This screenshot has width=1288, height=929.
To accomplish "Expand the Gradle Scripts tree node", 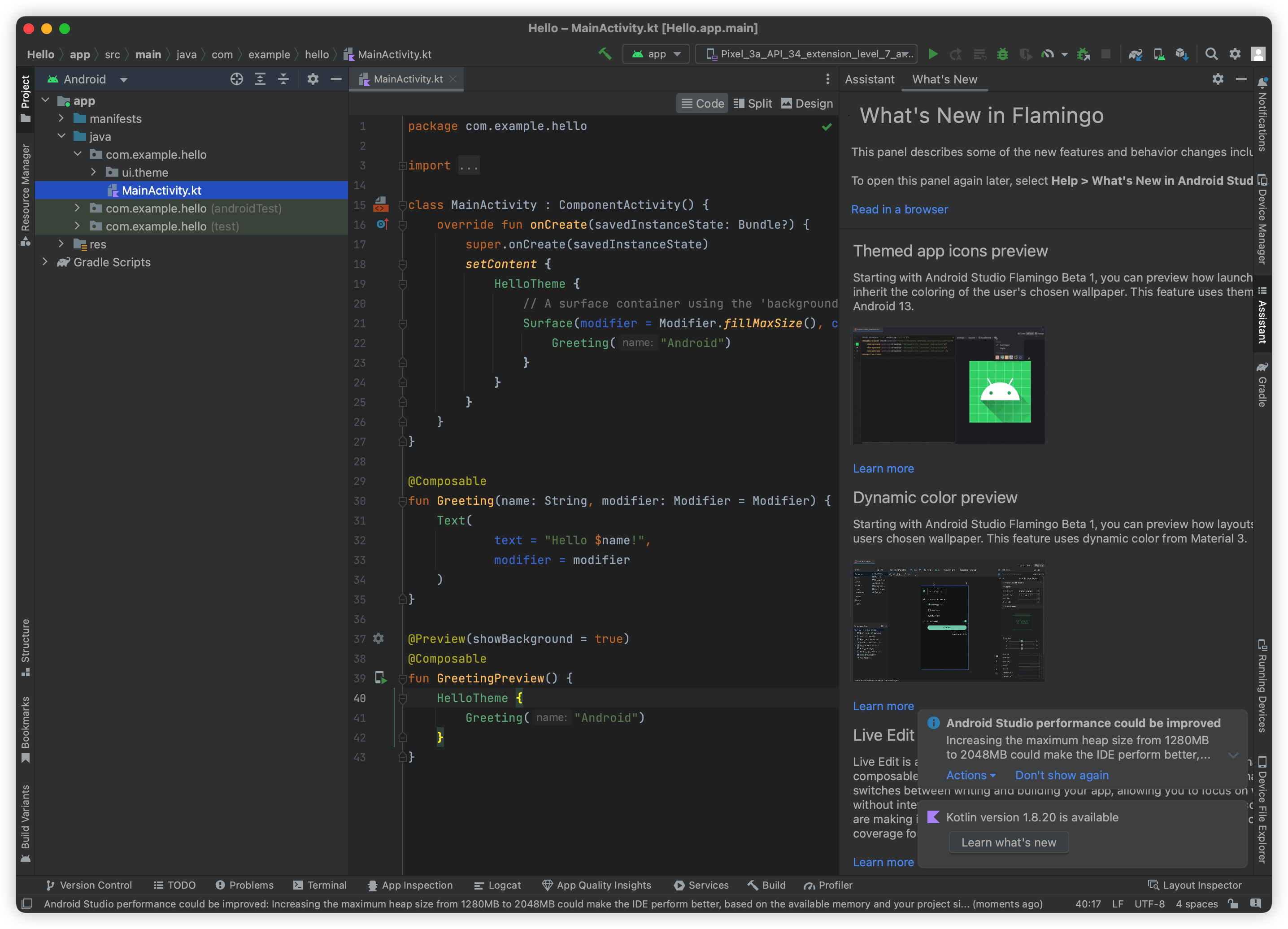I will 45,262.
